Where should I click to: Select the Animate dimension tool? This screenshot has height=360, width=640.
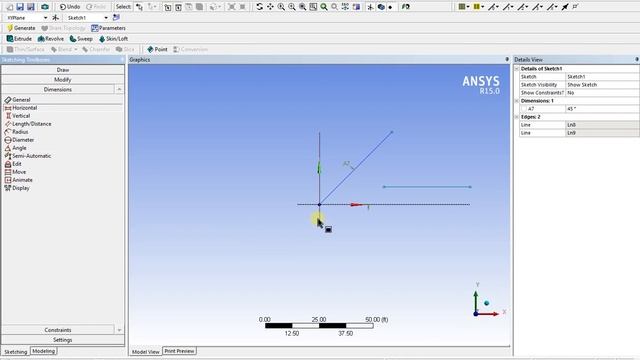point(18,180)
